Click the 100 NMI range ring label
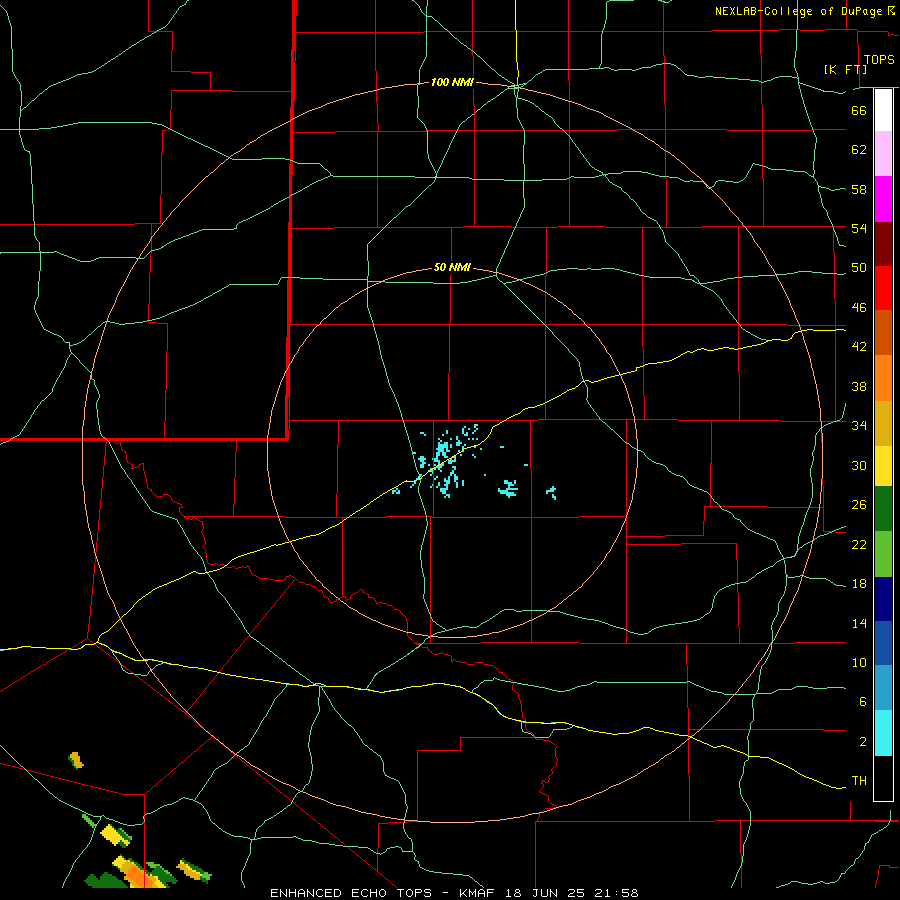This screenshot has height=900, width=900. click(x=452, y=82)
